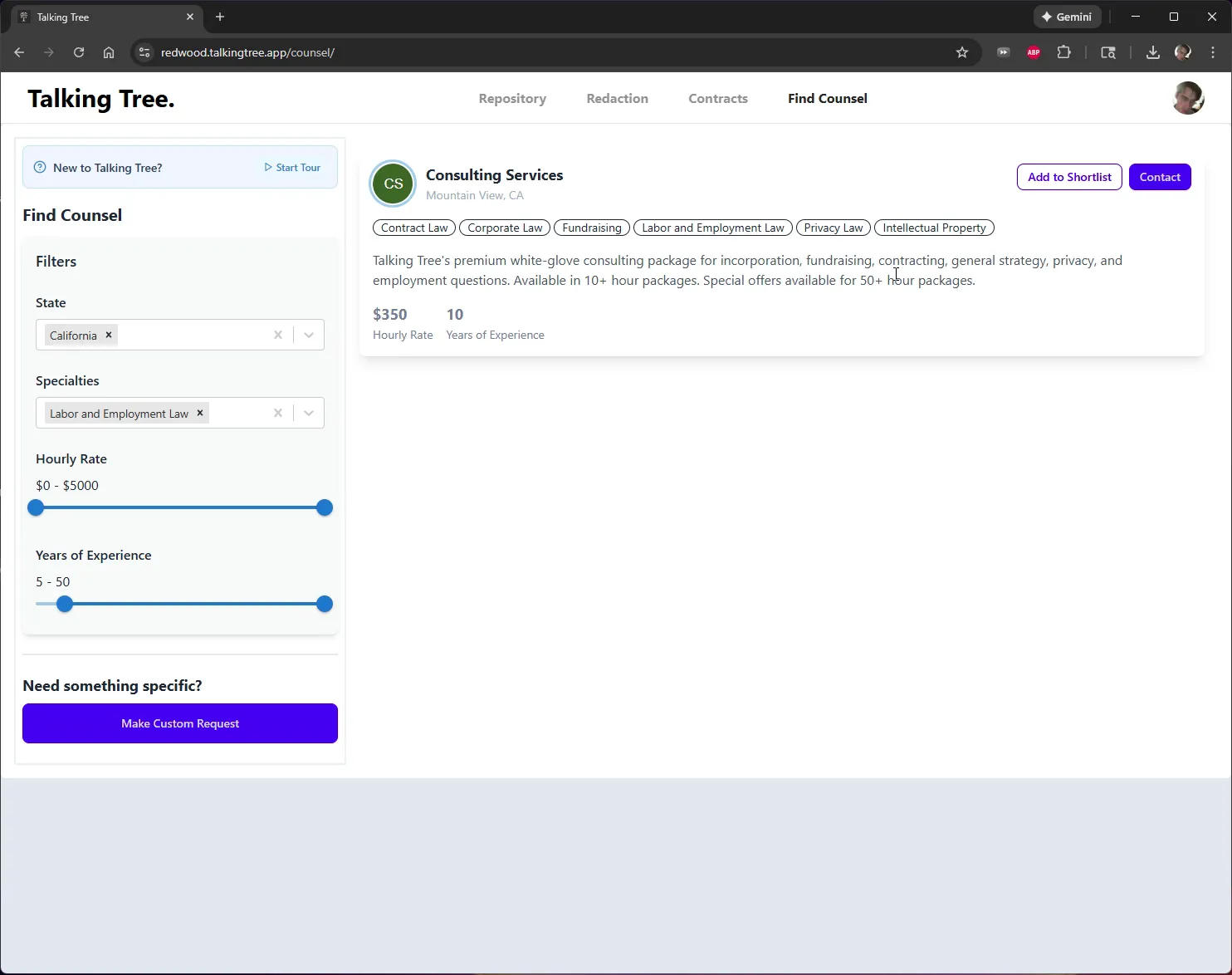Viewport: 1232px width, 975px height.
Task: Open the Adblock Plus extension
Action: 1034,52
